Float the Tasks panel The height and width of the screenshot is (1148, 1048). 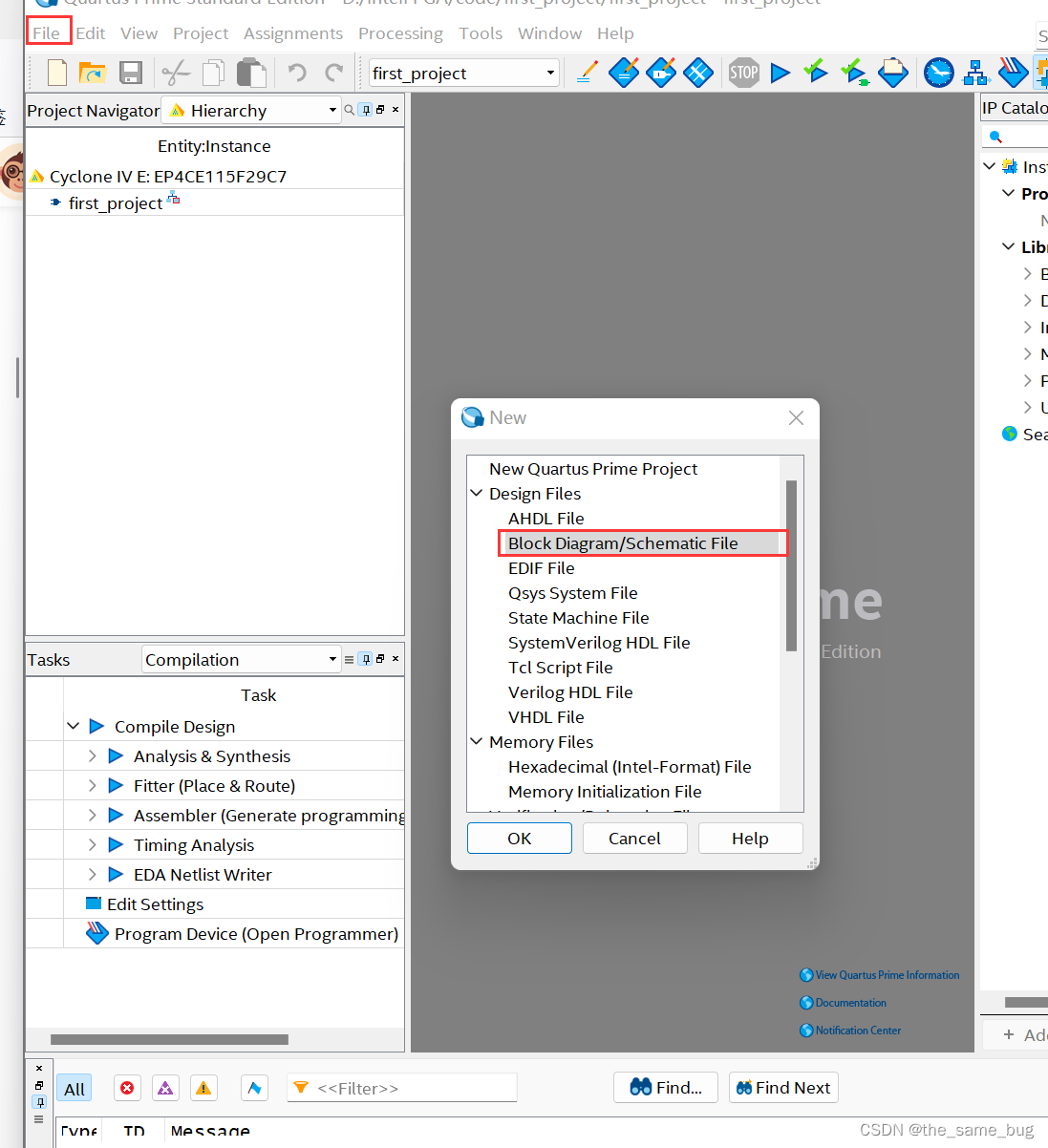click(380, 659)
